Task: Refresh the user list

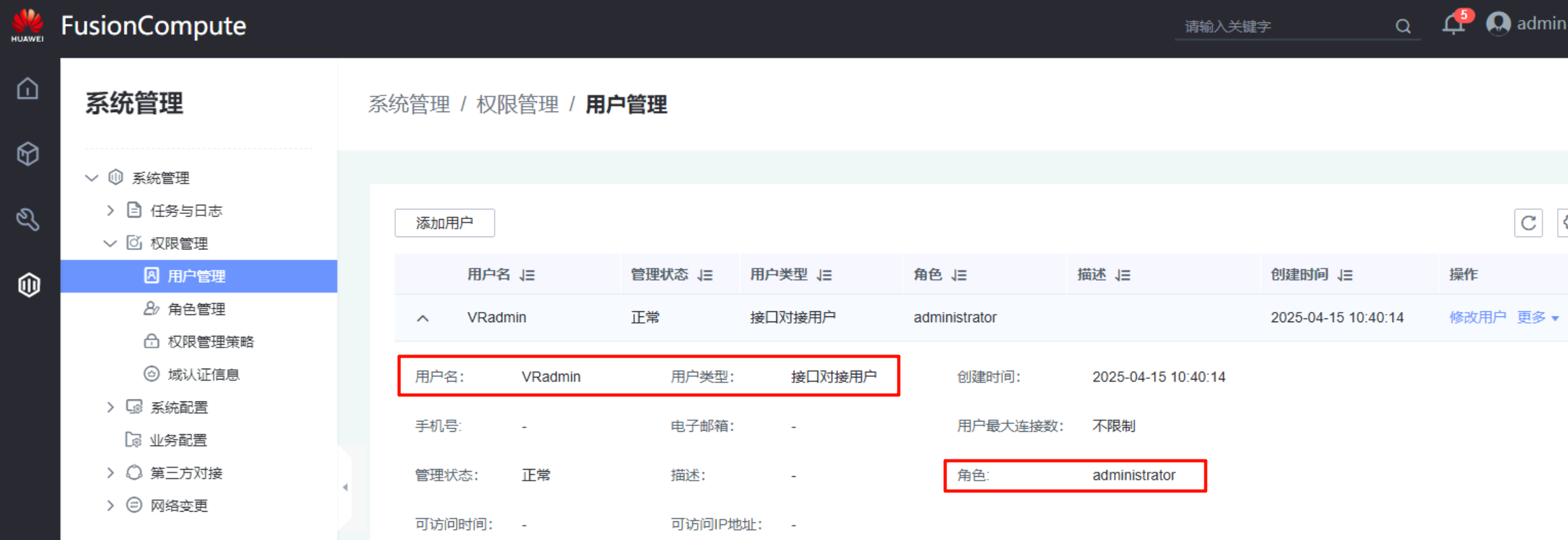Action: coord(1528,223)
